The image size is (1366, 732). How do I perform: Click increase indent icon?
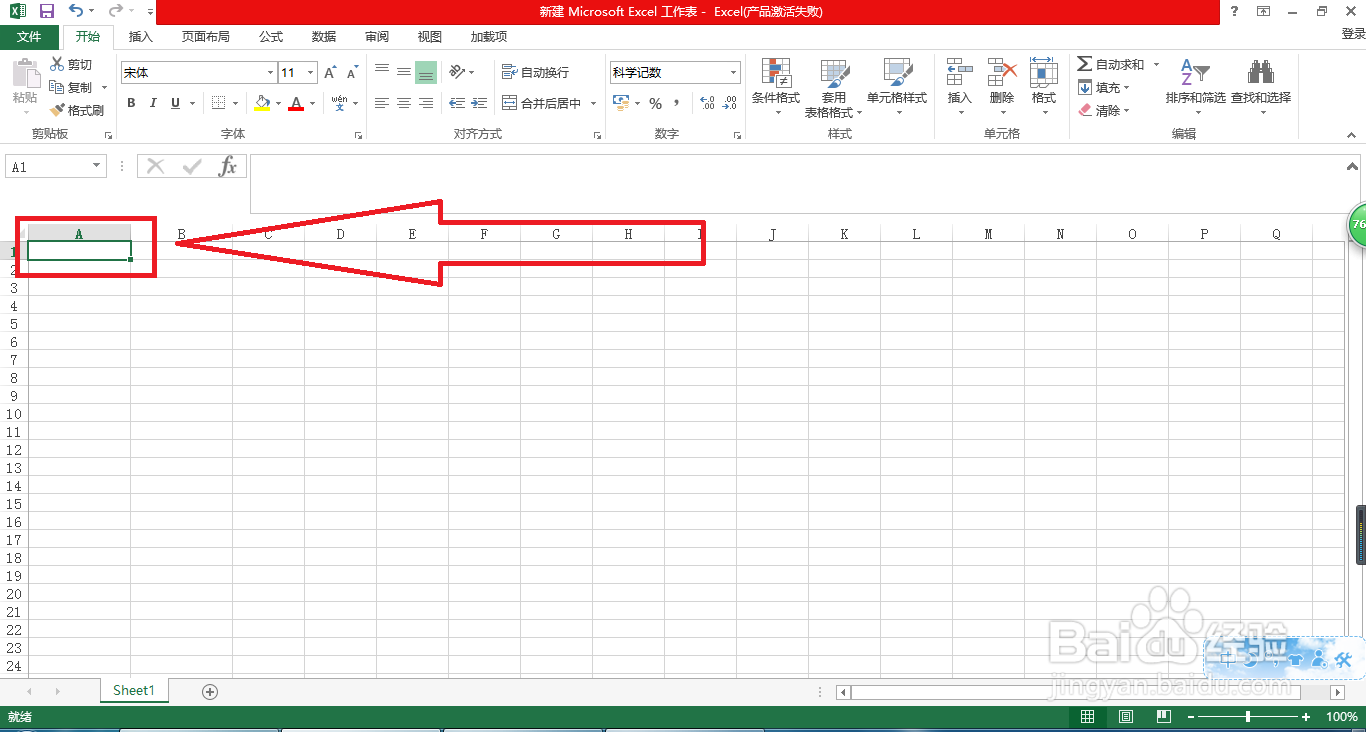(480, 103)
